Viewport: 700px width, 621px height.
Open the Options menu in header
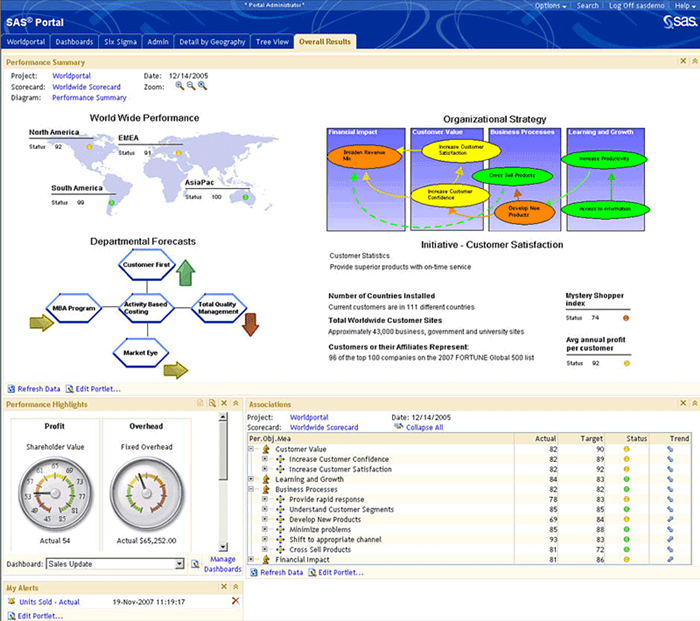(550, 6)
